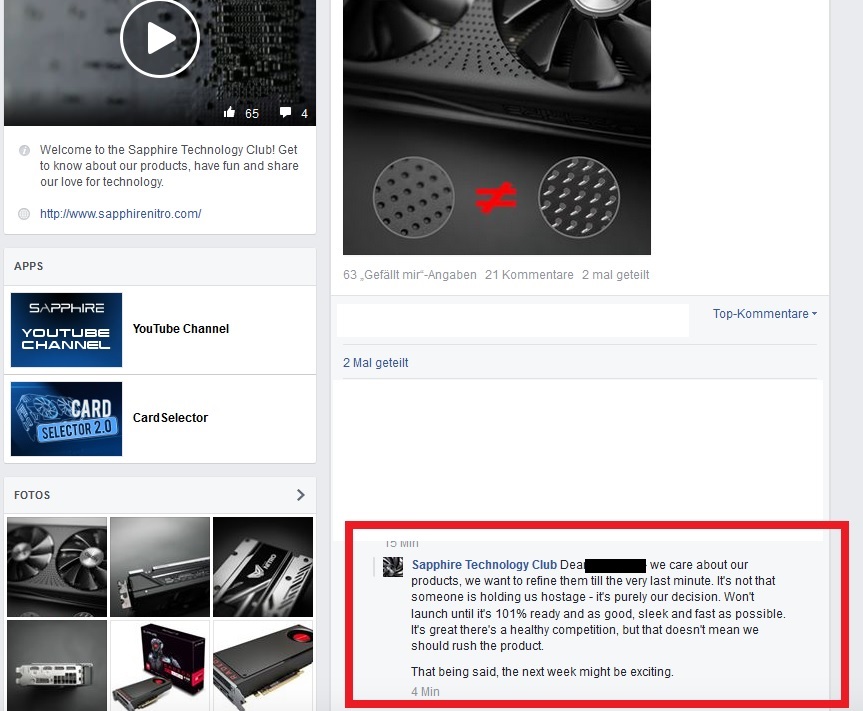Expand the Fotos section with the chevron
This screenshot has width=863, height=711.
301,495
